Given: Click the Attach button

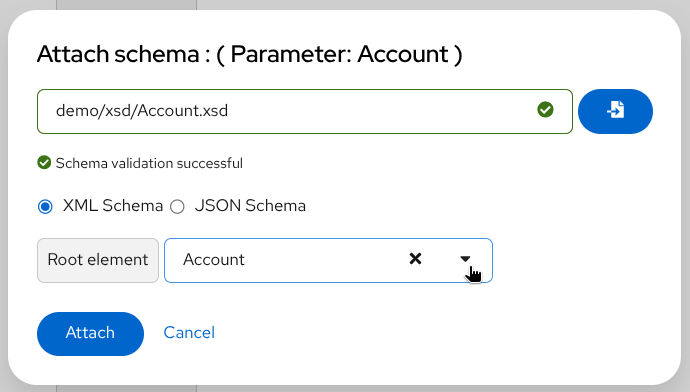Looking at the screenshot, I should (x=90, y=333).
